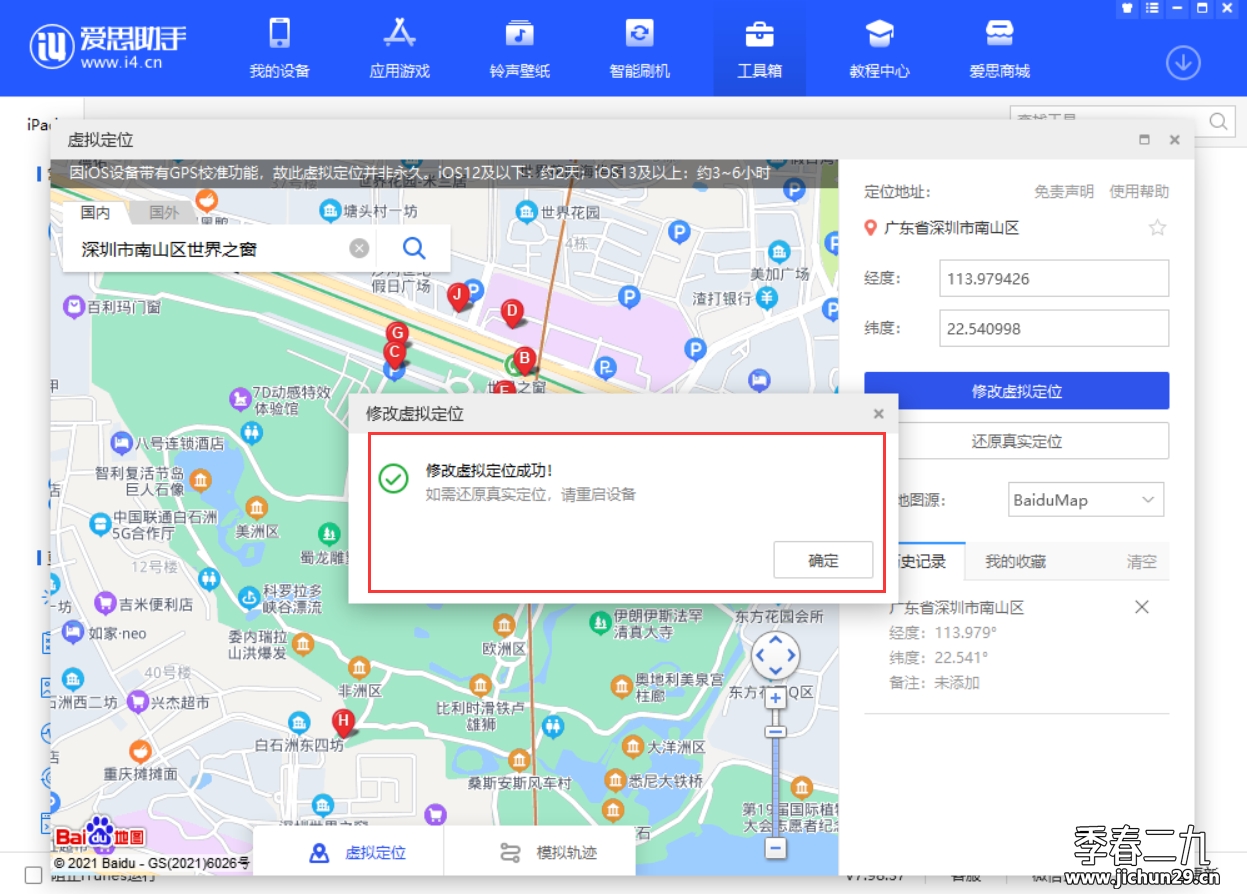Open the 工具箱 tab
This screenshot has height=894, width=1247.
pyautogui.click(x=759, y=49)
